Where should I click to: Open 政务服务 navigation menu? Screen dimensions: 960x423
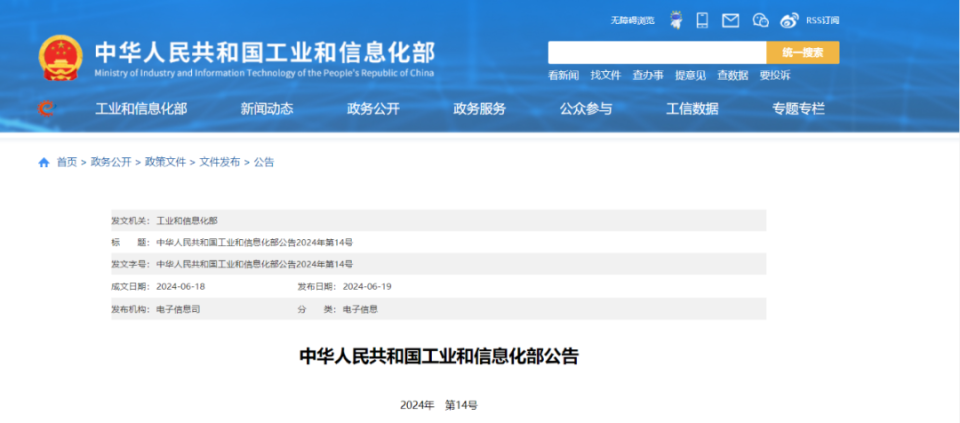point(480,109)
